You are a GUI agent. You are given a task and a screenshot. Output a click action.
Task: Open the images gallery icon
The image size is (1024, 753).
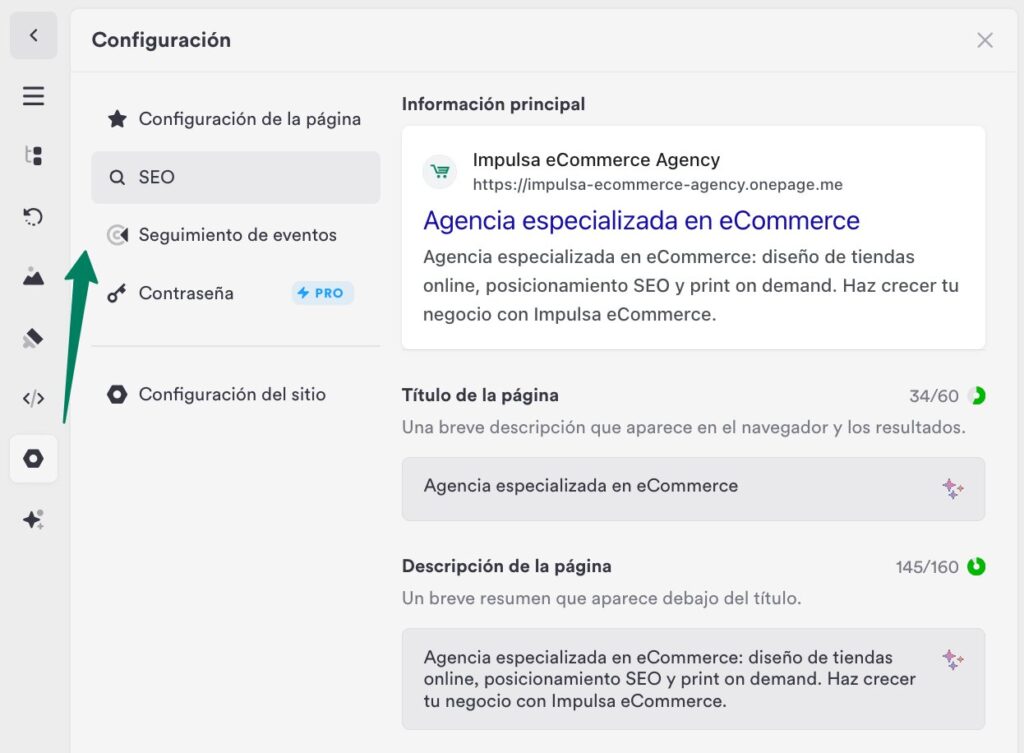[33, 276]
